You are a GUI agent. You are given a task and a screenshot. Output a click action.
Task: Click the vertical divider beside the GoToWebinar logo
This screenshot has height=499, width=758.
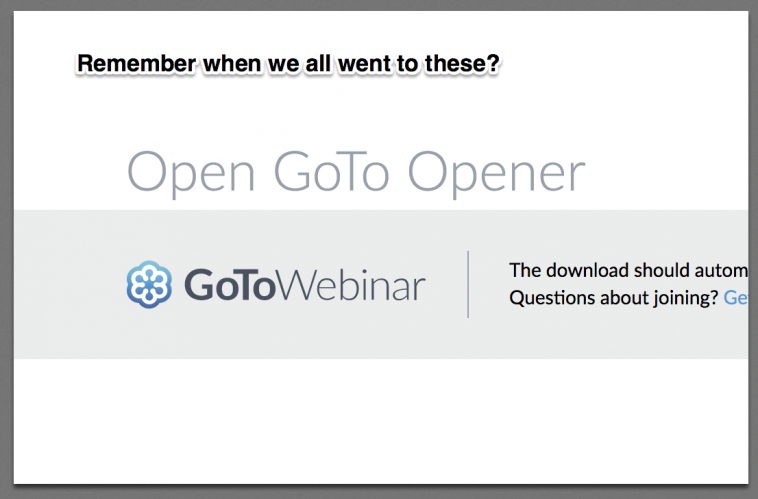[x=468, y=285]
